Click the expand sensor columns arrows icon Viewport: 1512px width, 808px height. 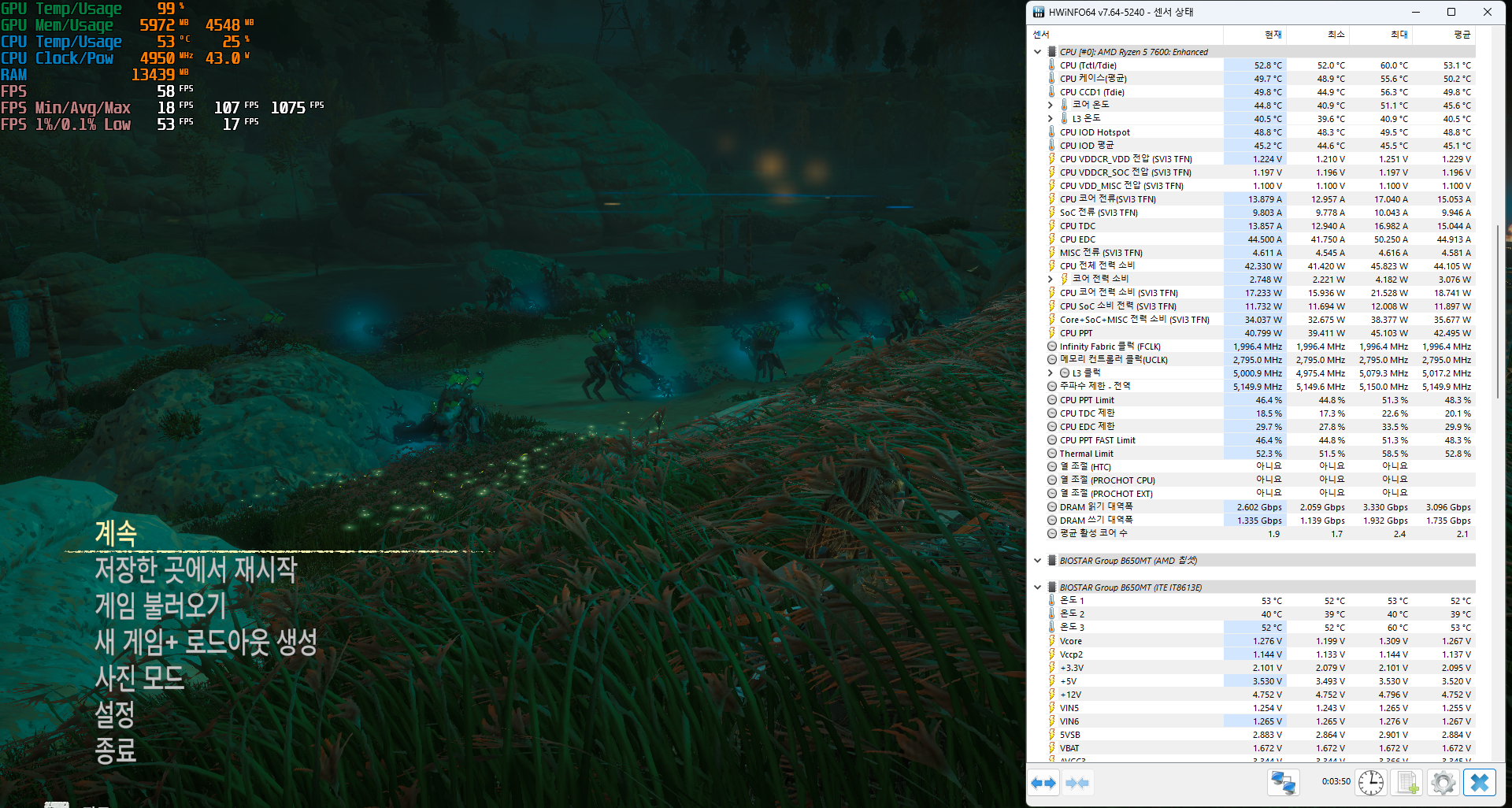(x=1044, y=783)
